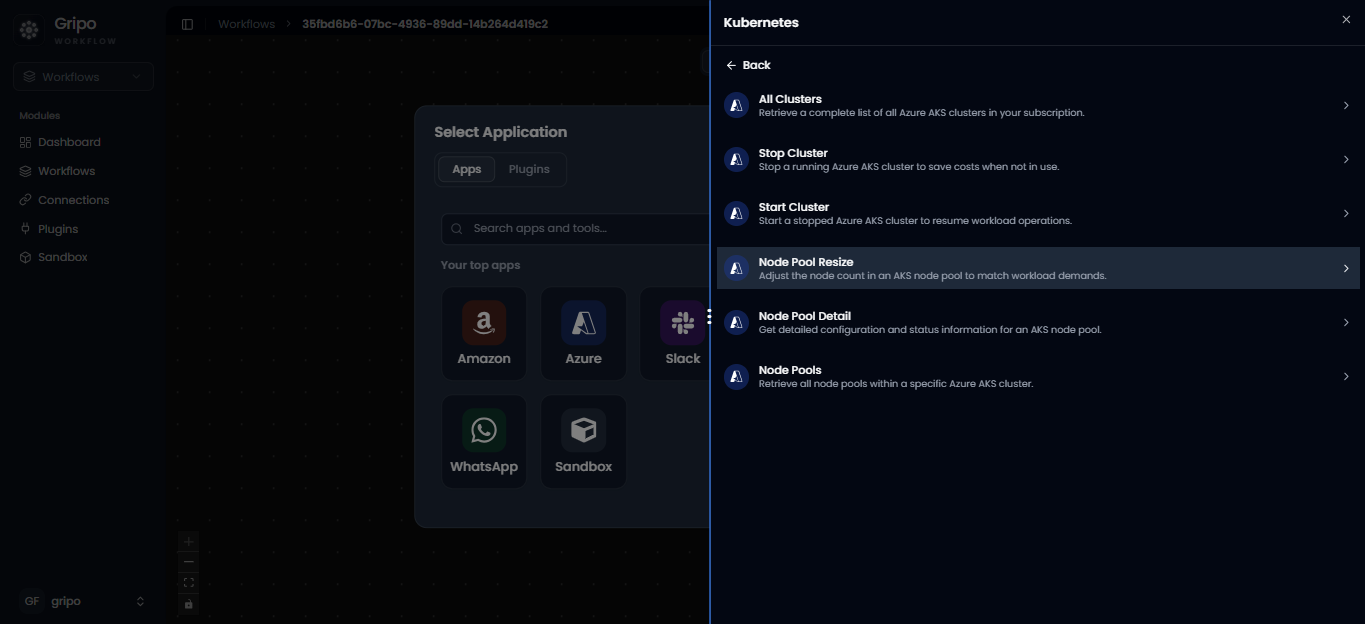1365x624 pixels.
Task: Choose the Start Cluster action
Action: pos(1038,213)
